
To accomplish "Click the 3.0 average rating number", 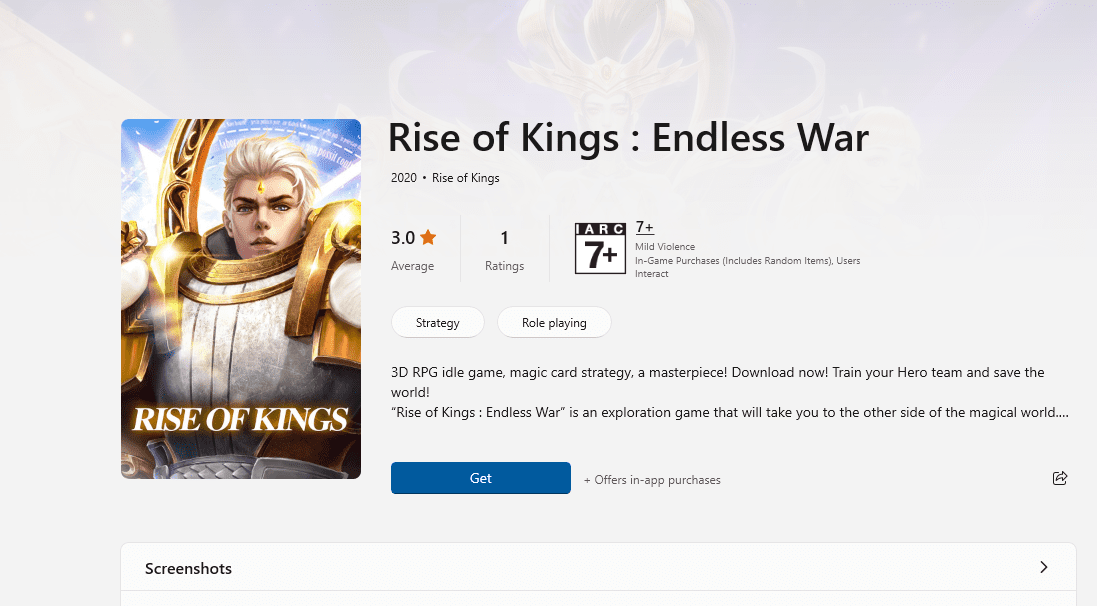I will [402, 238].
